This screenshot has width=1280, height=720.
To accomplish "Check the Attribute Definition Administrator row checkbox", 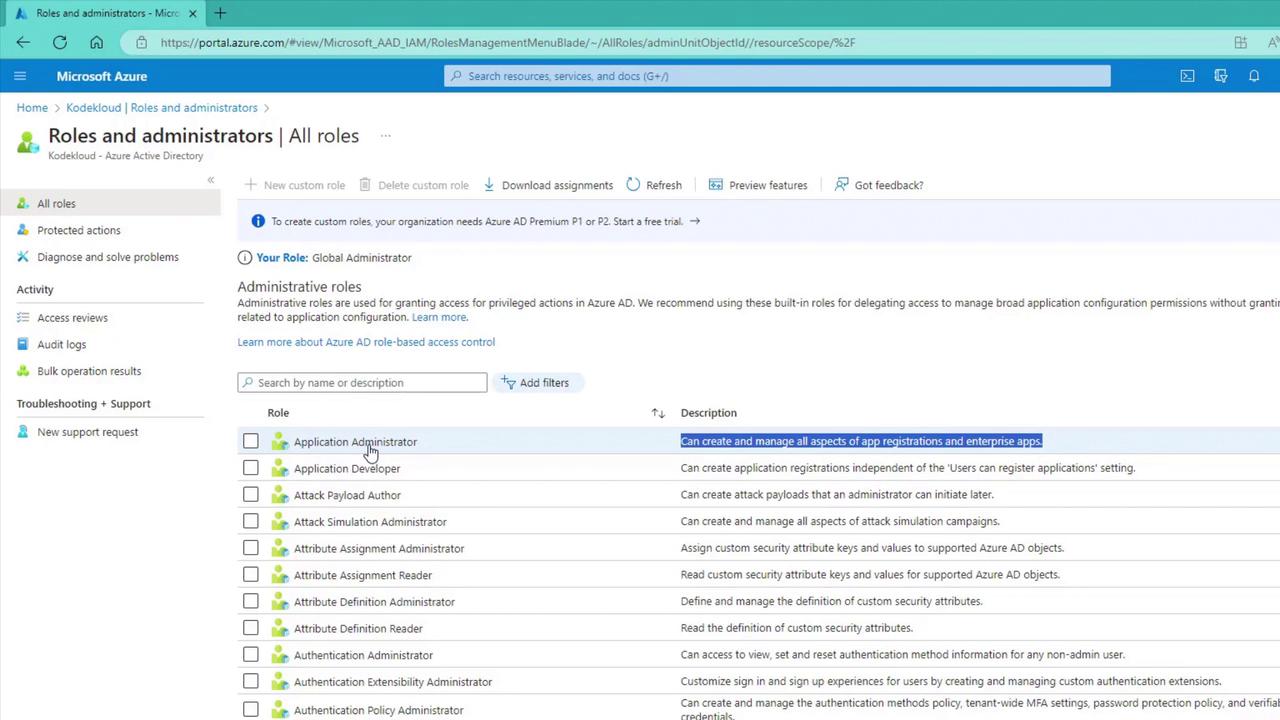I will click(x=251, y=602).
